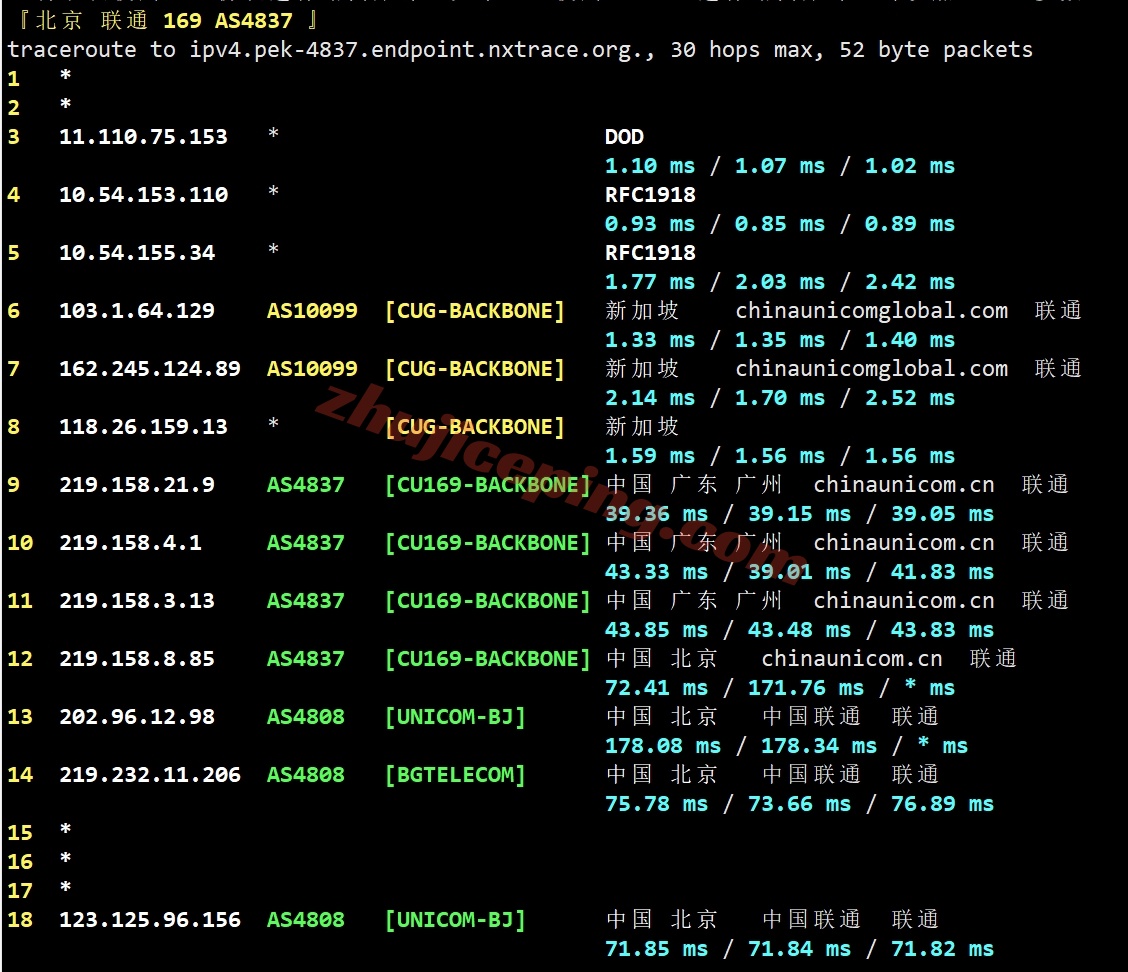Click chinaunicomglobal.com on the hop 7 row
1128x972 pixels.
pyautogui.click(x=871, y=369)
